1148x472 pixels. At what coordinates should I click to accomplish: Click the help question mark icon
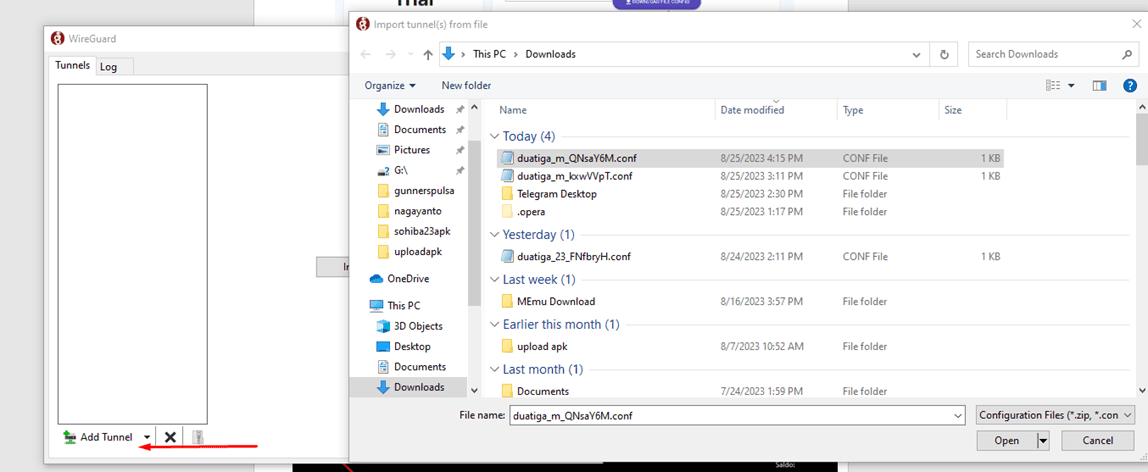tap(1130, 86)
